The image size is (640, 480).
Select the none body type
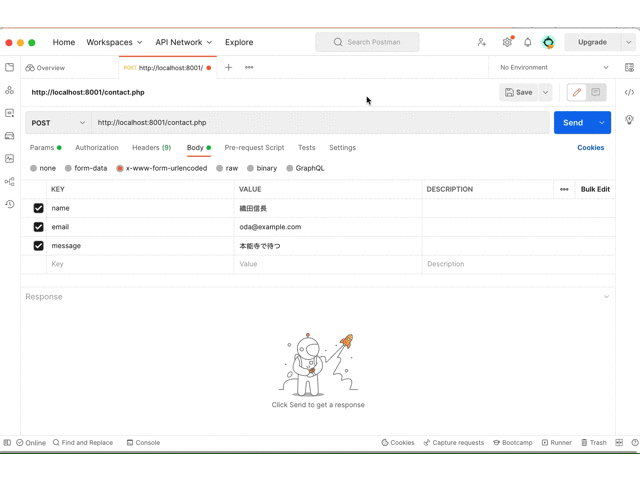click(x=33, y=168)
